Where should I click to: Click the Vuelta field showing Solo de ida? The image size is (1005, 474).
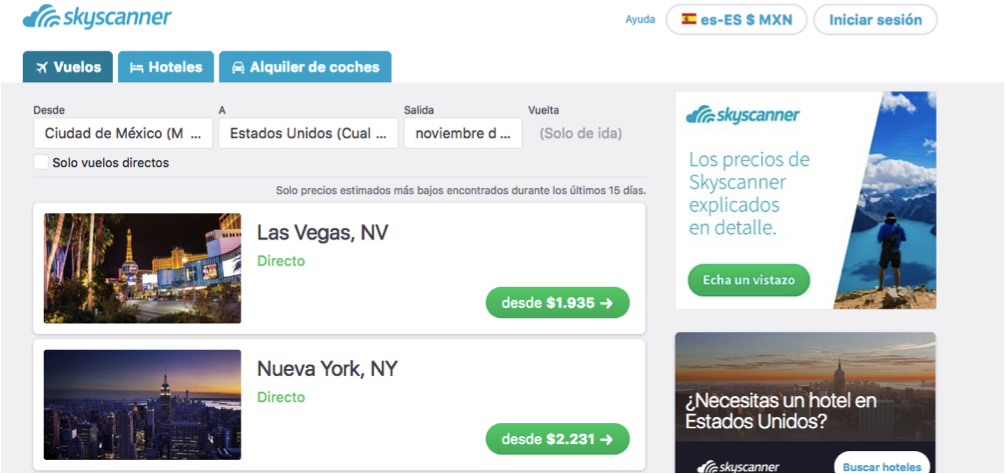coord(581,133)
